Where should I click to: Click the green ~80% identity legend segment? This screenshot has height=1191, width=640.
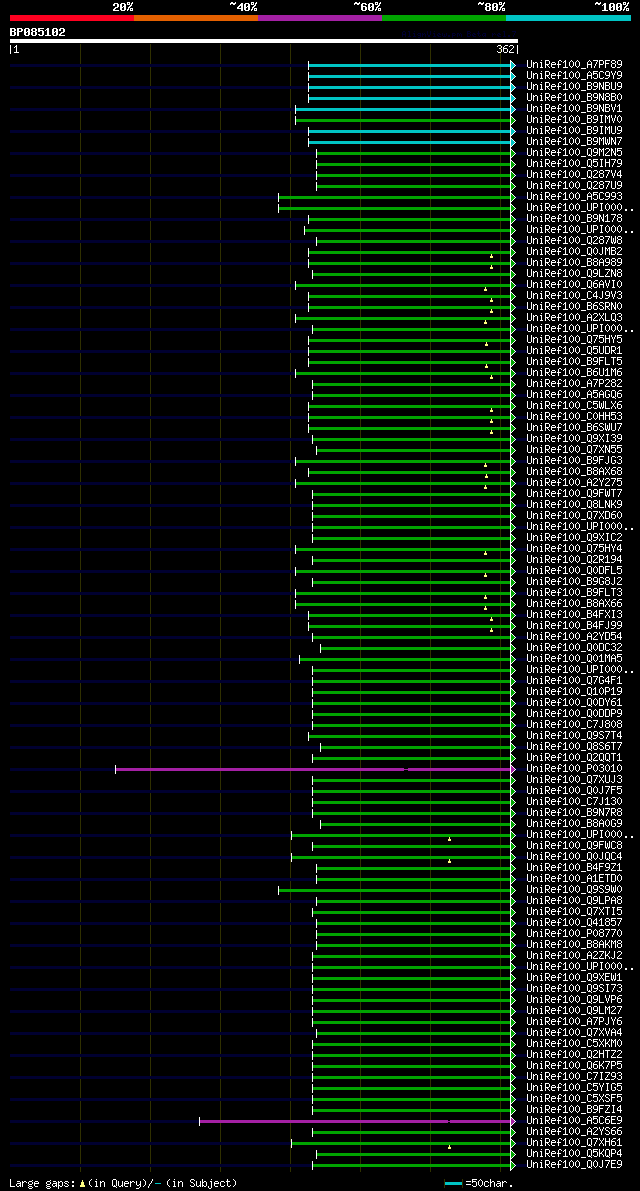(x=444, y=17)
